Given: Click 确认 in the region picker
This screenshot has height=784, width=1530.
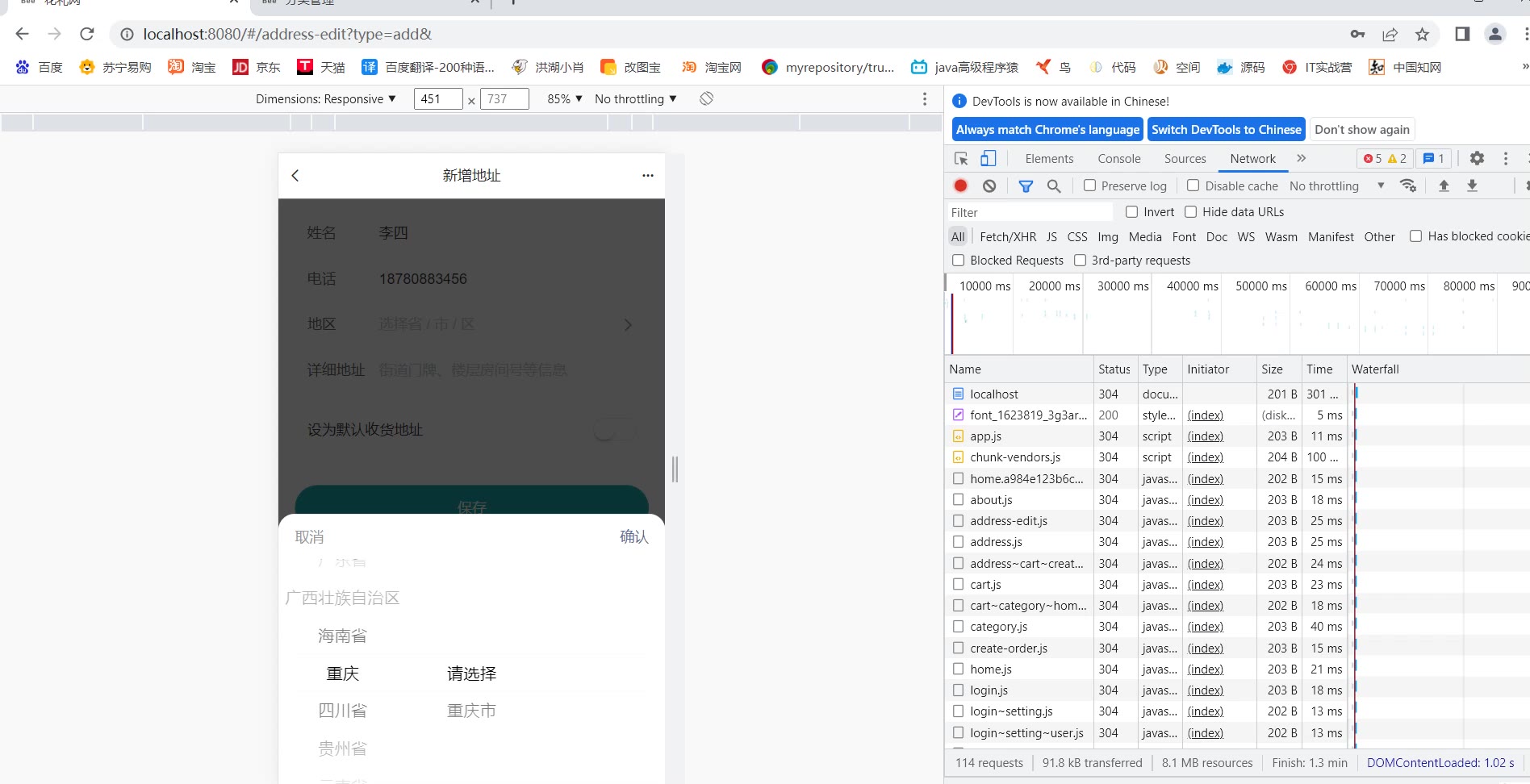Looking at the screenshot, I should (x=633, y=536).
